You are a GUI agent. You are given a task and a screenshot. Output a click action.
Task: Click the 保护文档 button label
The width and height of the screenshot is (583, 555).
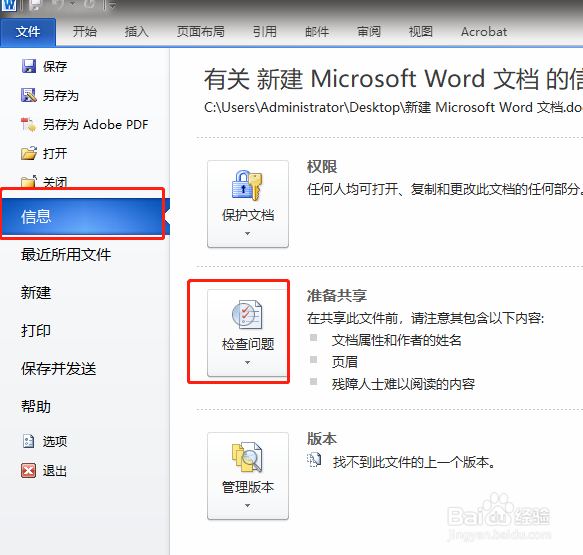click(248, 215)
